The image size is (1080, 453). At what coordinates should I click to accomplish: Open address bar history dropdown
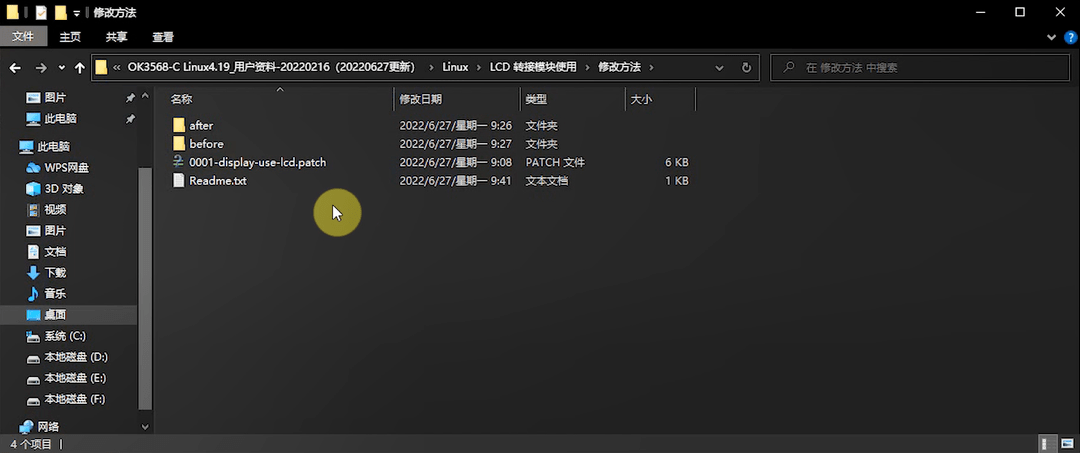719,67
